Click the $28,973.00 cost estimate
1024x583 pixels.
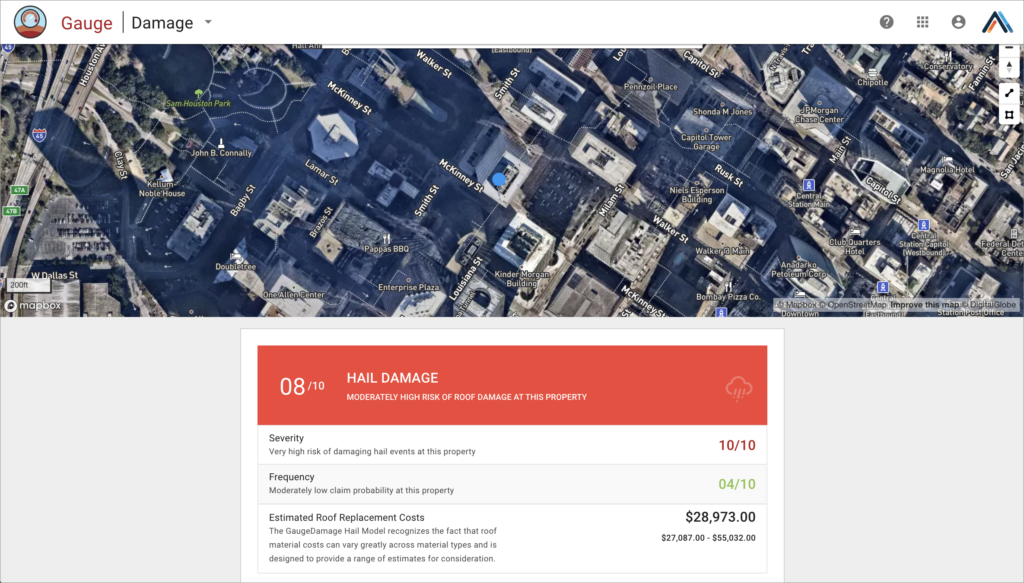point(720,517)
